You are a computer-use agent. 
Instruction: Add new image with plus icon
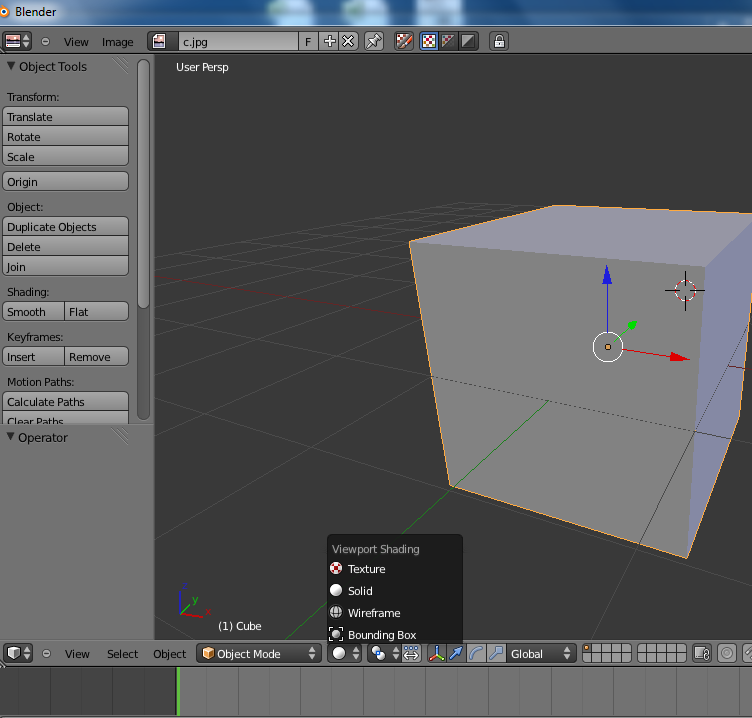tap(330, 41)
